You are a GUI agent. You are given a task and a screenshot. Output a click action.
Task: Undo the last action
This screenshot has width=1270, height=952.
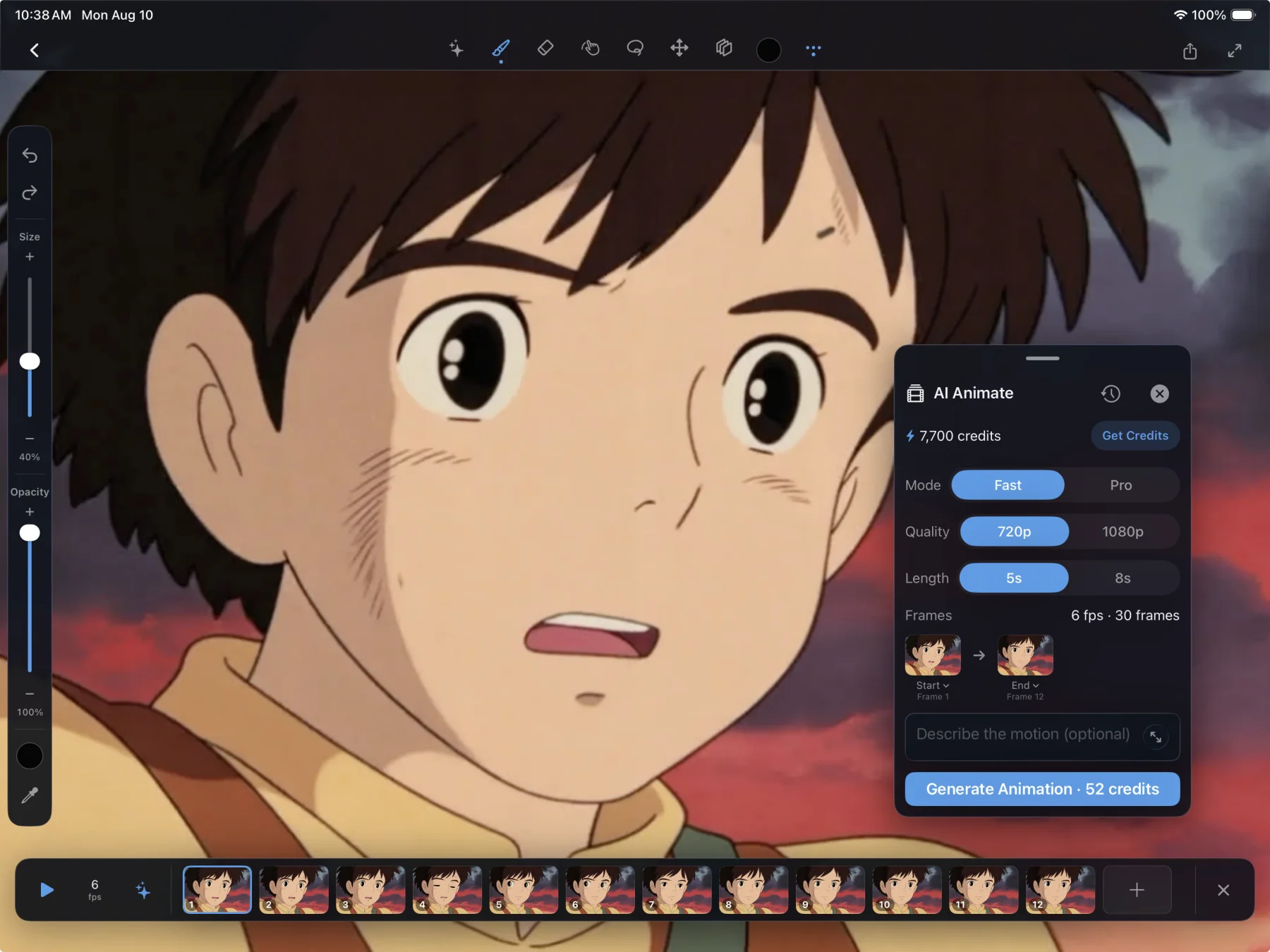pyautogui.click(x=30, y=155)
